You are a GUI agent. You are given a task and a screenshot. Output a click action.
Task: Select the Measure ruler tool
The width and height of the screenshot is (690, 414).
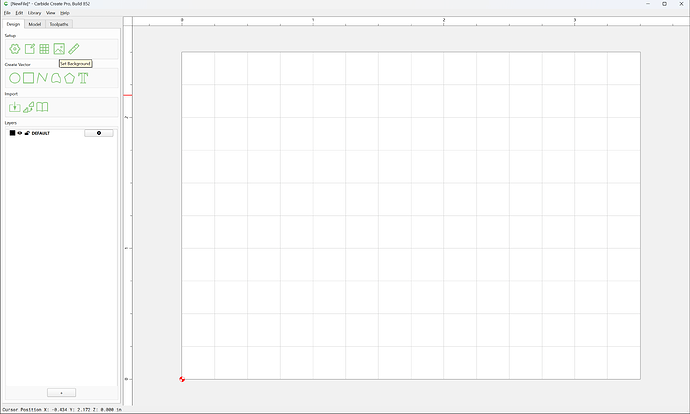(74, 49)
